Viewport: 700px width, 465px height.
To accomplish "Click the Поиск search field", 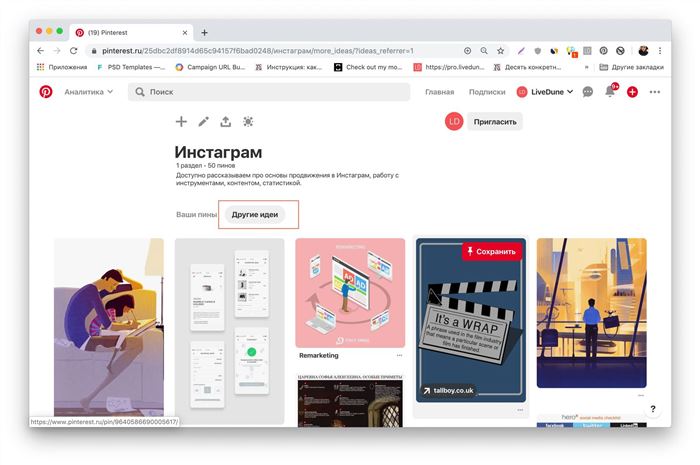I will (x=269, y=92).
